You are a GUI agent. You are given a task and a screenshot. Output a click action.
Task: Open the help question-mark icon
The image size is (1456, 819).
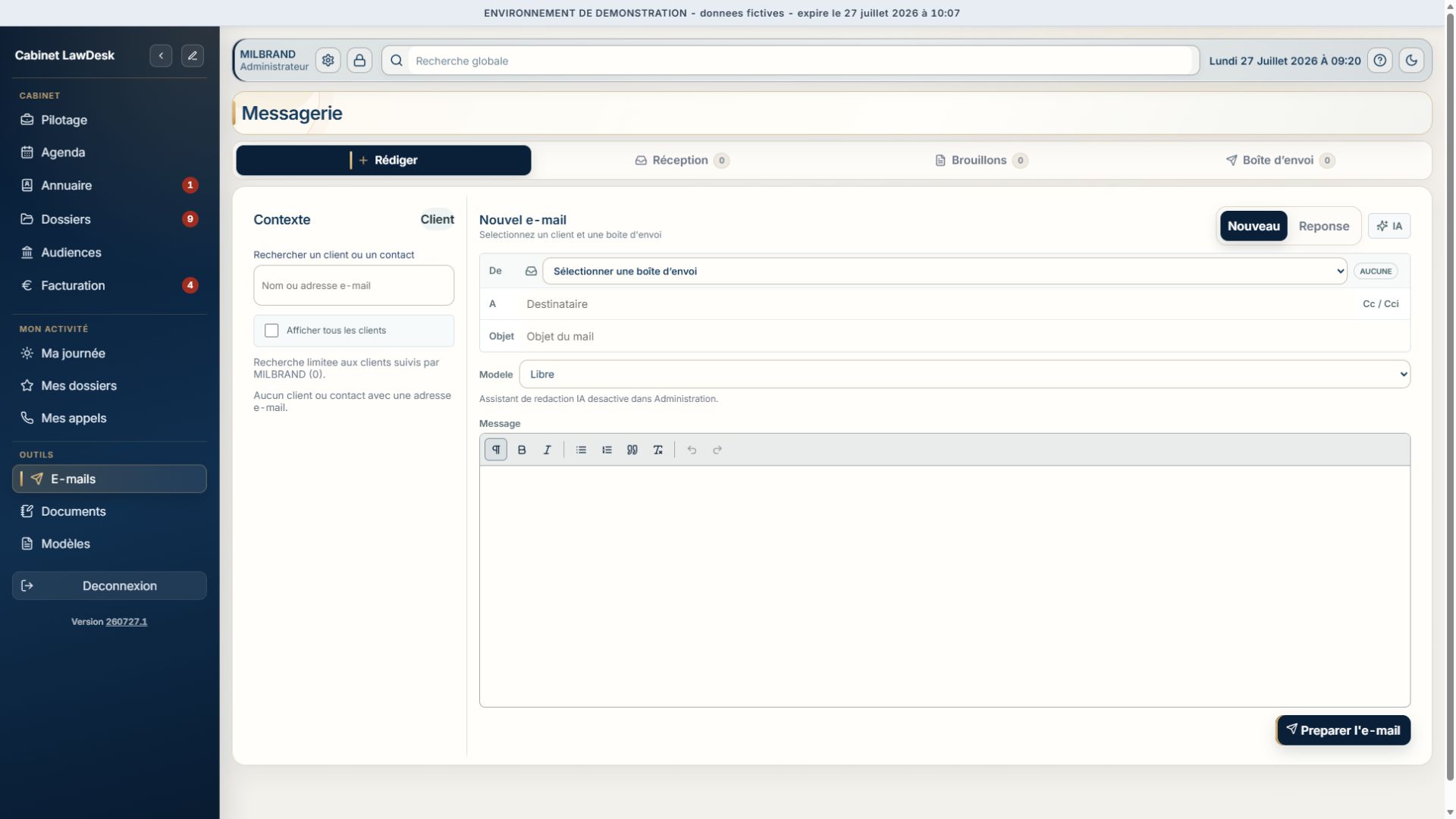click(1380, 60)
